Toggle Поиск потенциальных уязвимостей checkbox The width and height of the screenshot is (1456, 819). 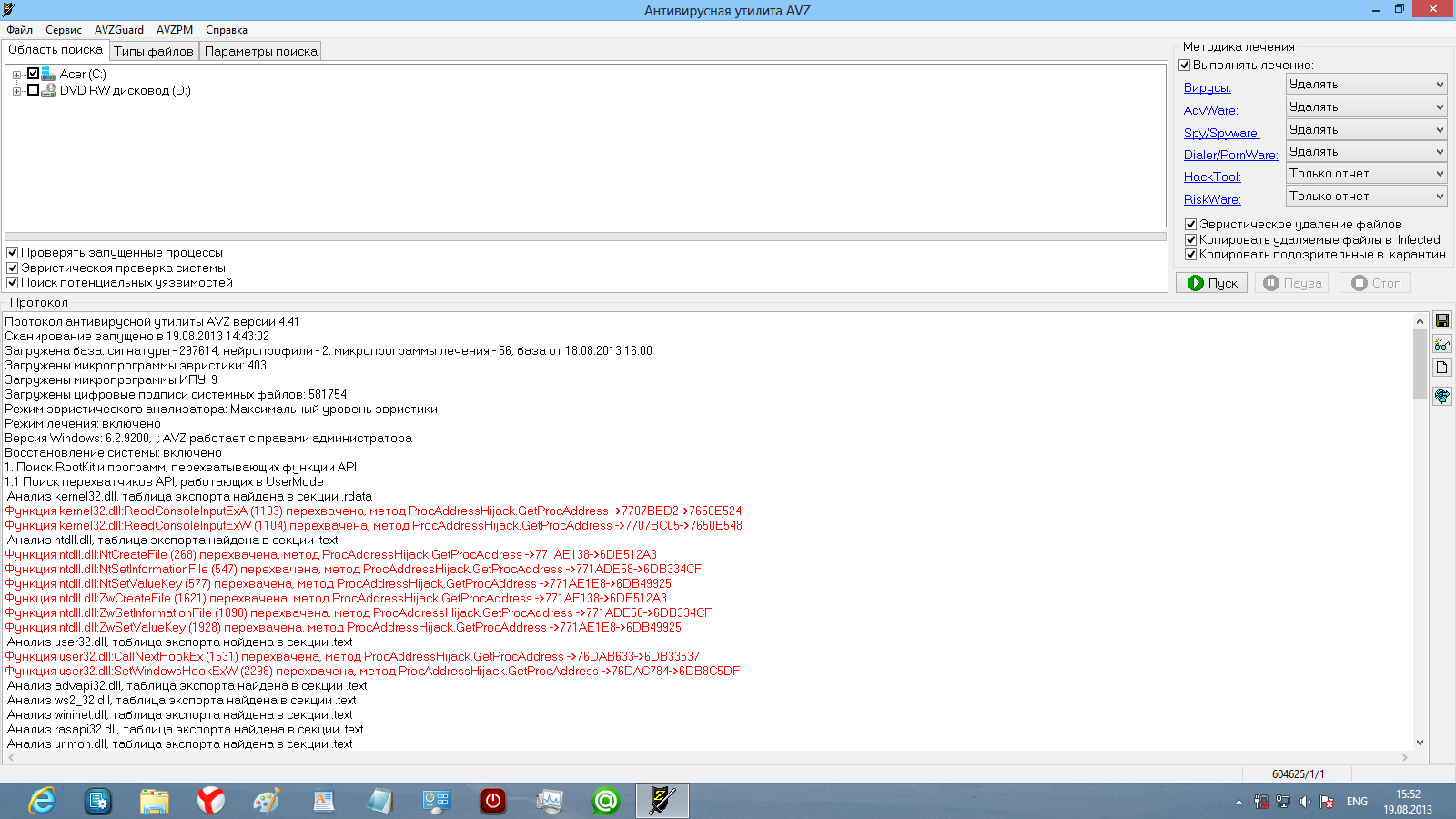pos(13,283)
